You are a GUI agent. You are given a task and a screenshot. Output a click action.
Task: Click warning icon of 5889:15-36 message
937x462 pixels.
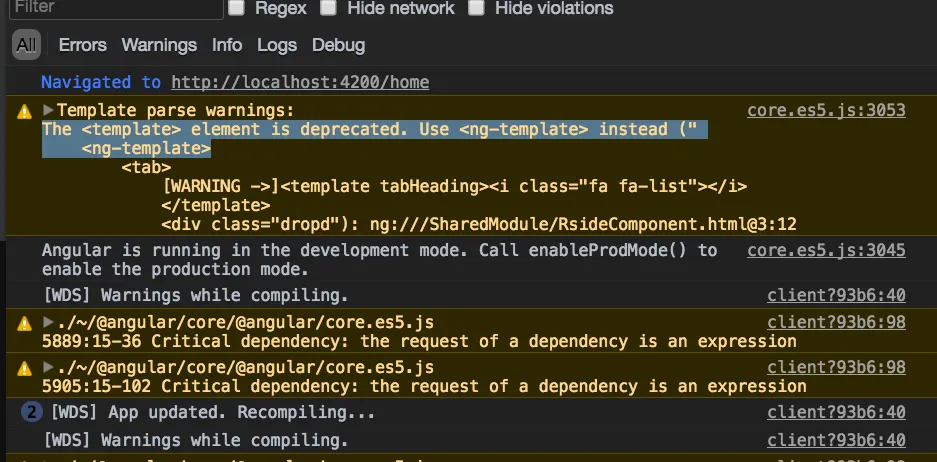point(24,324)
